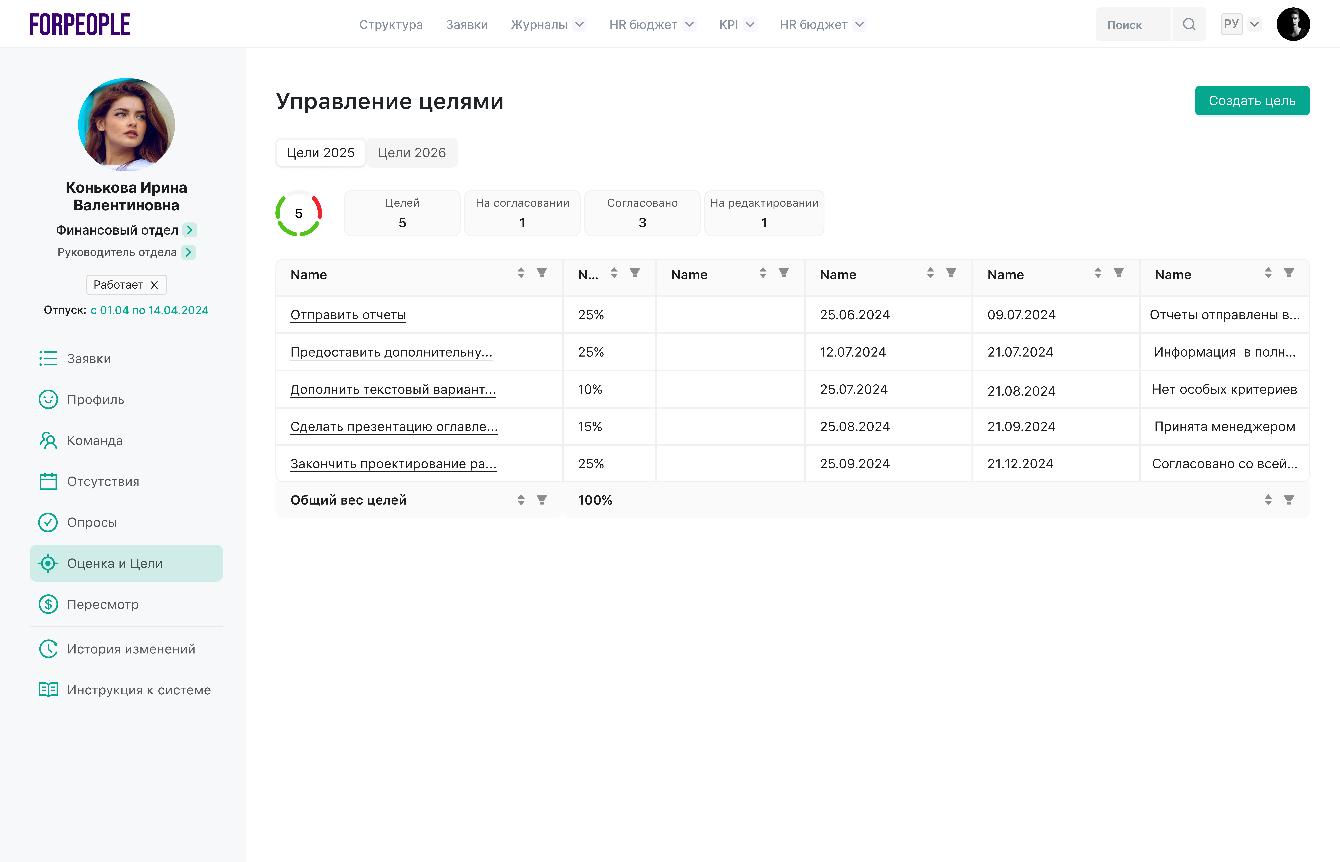Image resolution: width=1340 pixels, height=862 pixels.
Task: Click the История изменений clock icon
Action: click(x=48, y=649)
